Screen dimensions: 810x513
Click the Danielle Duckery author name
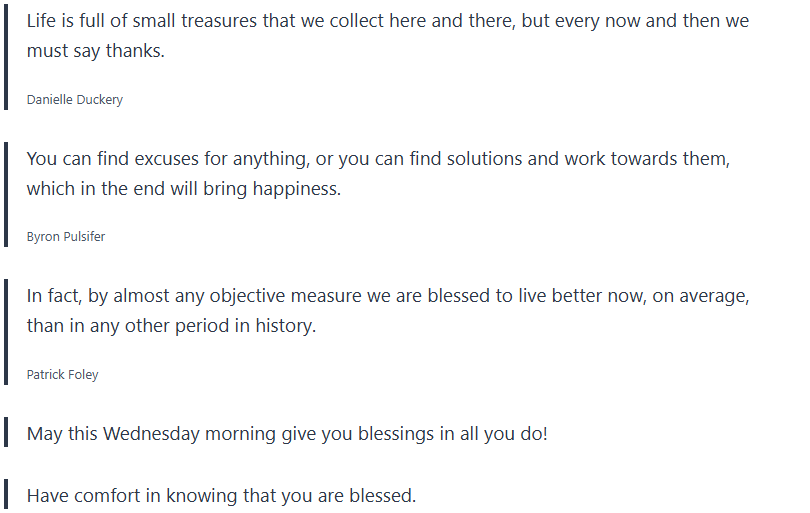click(74, 100)
